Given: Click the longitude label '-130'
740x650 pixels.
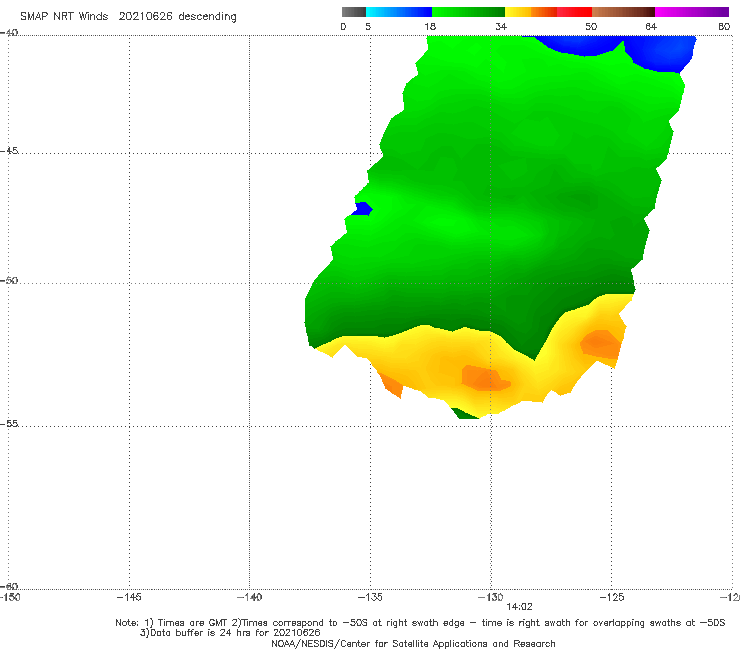Looking at the screenshot, I should tap(490, 597).
